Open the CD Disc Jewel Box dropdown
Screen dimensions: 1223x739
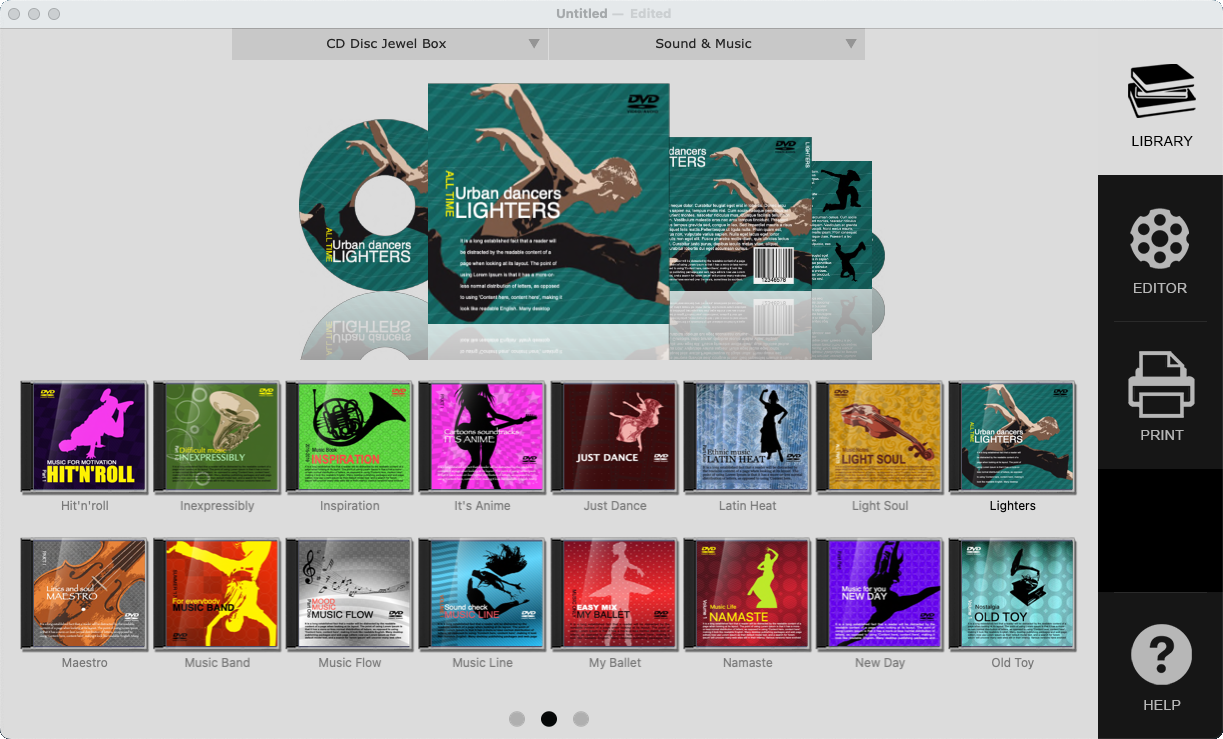tap(390, 44)
